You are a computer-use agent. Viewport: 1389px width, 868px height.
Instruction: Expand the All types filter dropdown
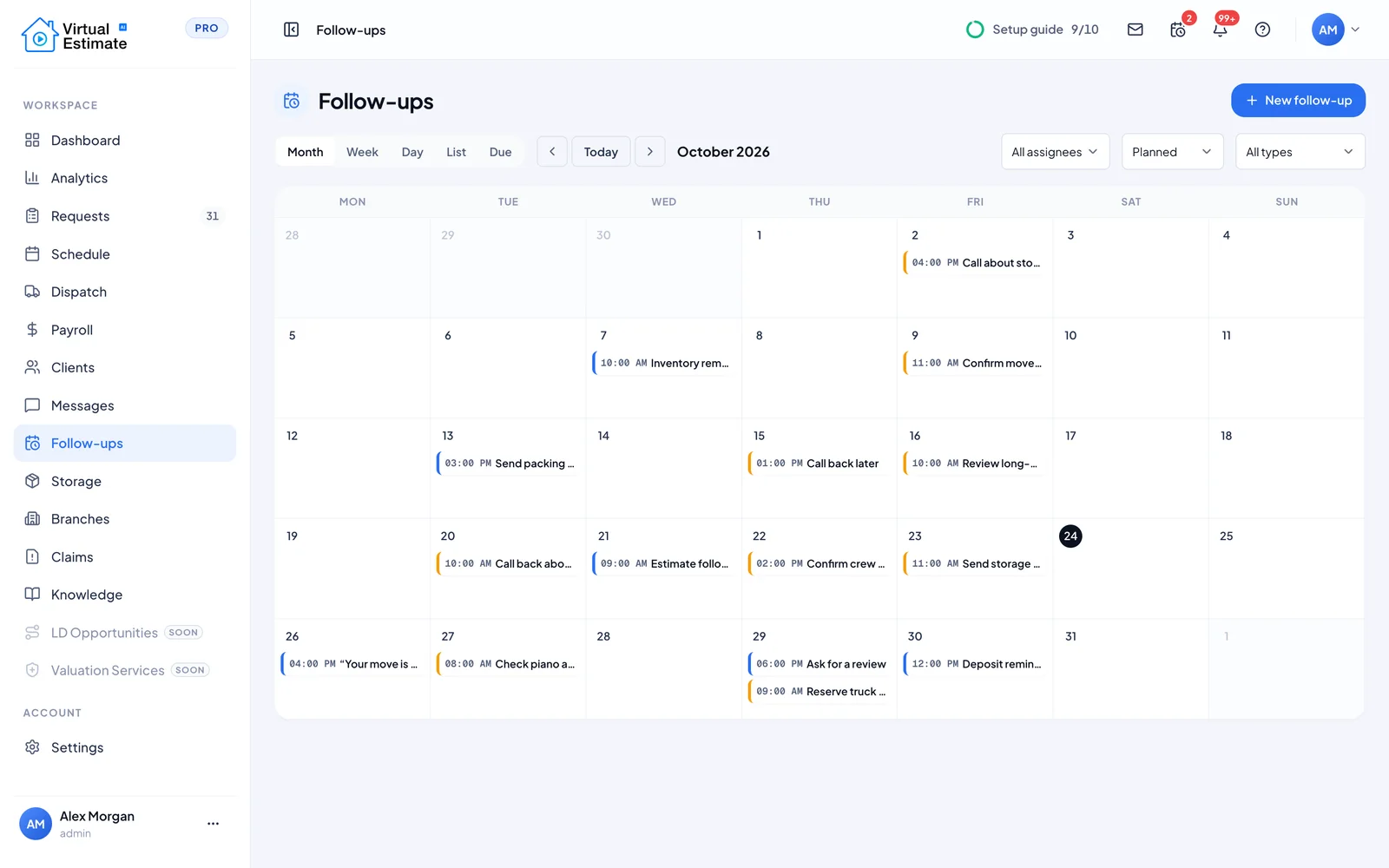click(x=1300, y=152)
